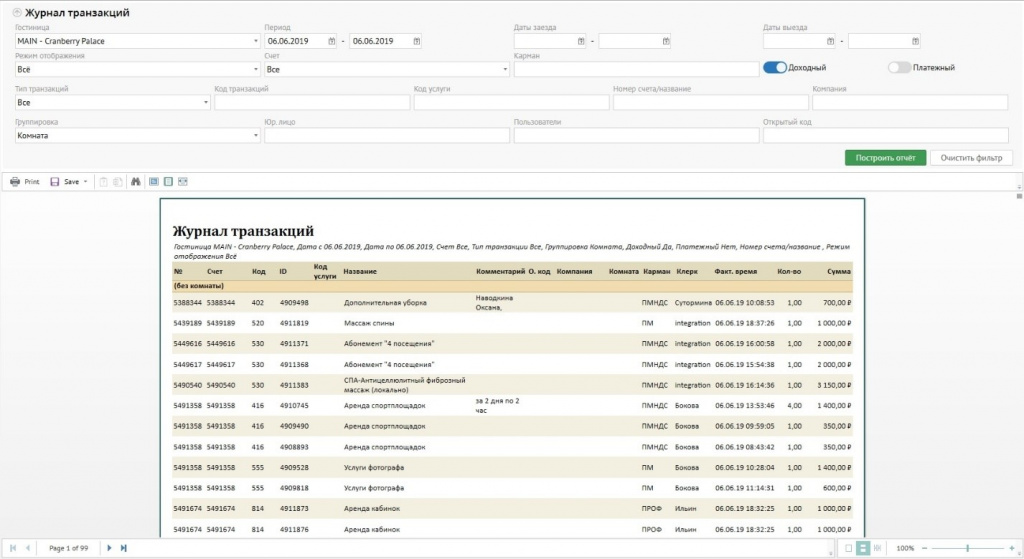
Task: Focus the Юр. лицо input field
Action: click(x=387, y=135)
